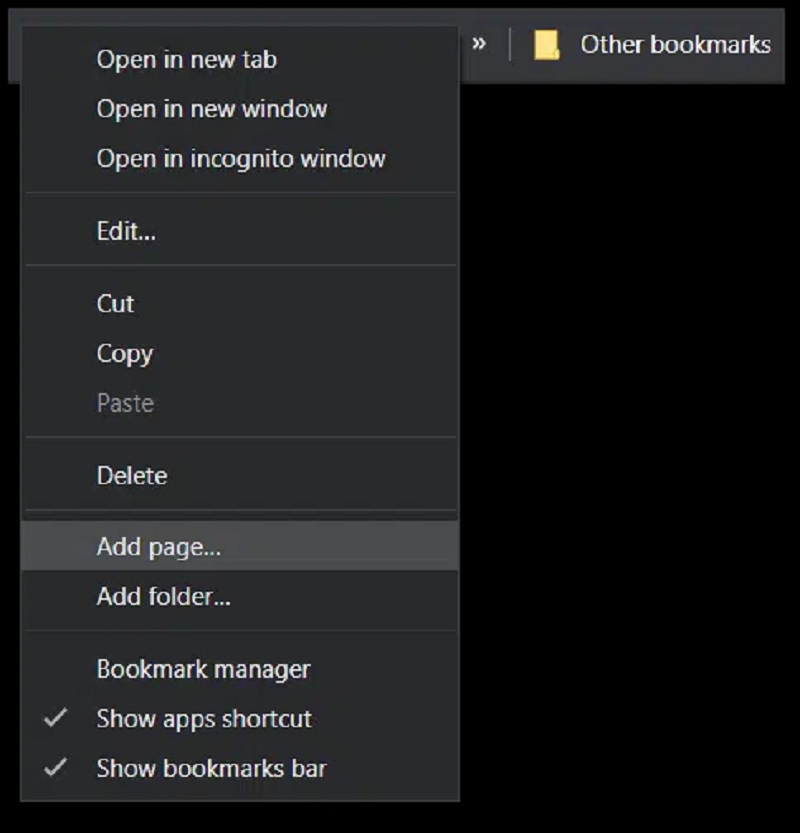Open the Bookmark manager
This screenshot has height=833, width=800.
[203, 669]
